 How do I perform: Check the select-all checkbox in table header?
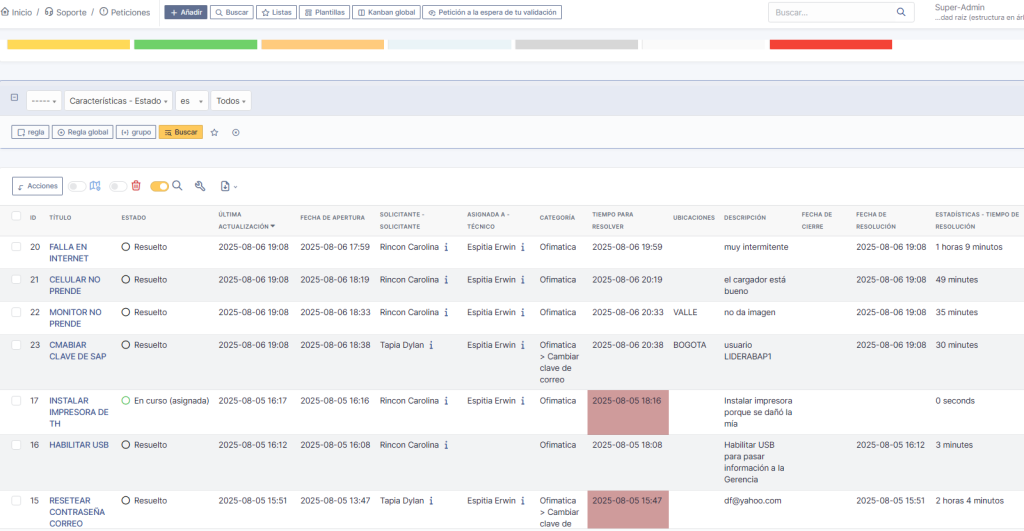coord(16,216)
